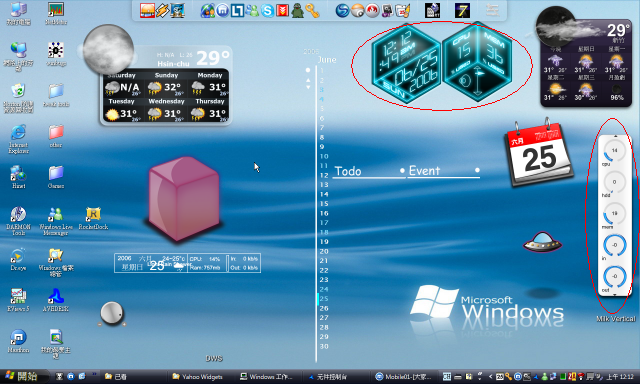Open Skype from the top dock
The width and height of the screenshot is (640, 384).
(267, 11)
